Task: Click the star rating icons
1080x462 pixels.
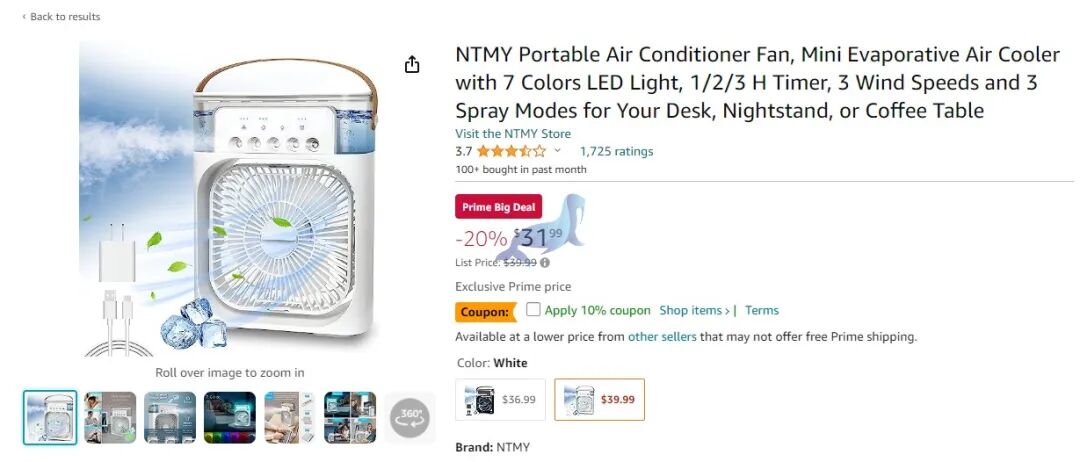Action: click(511, 152)
